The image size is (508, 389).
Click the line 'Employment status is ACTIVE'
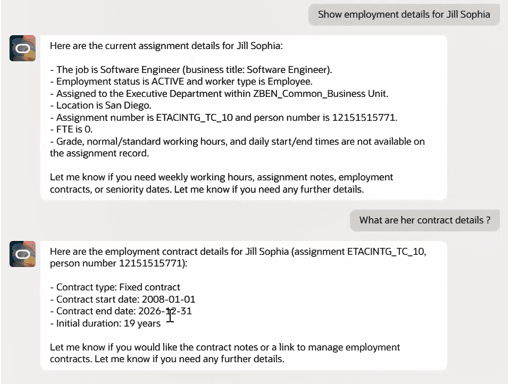click(181, 82)
